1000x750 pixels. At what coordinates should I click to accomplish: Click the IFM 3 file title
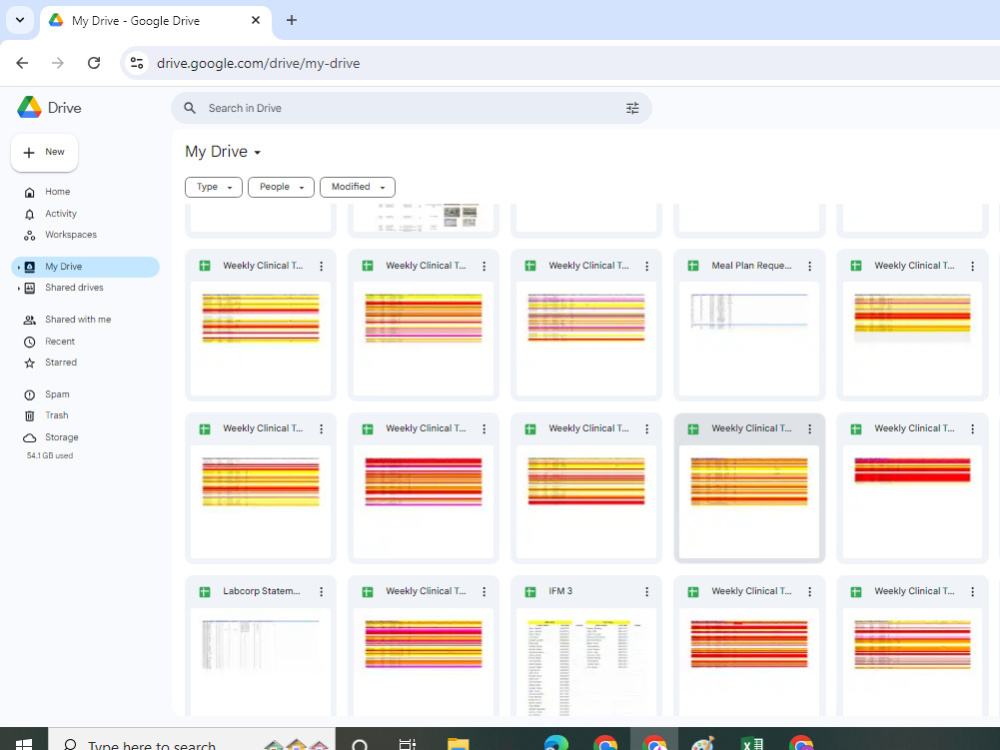tap(561, 591)
